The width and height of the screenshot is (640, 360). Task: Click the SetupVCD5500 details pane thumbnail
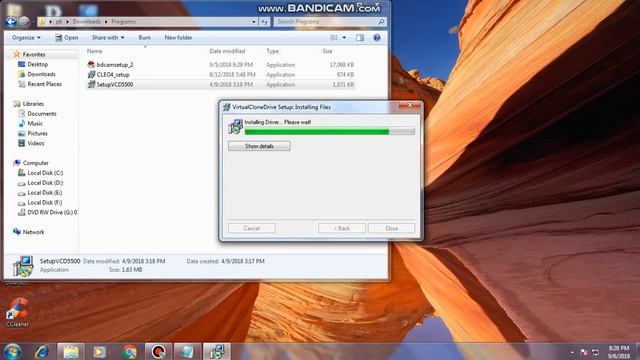coord(23,266)
